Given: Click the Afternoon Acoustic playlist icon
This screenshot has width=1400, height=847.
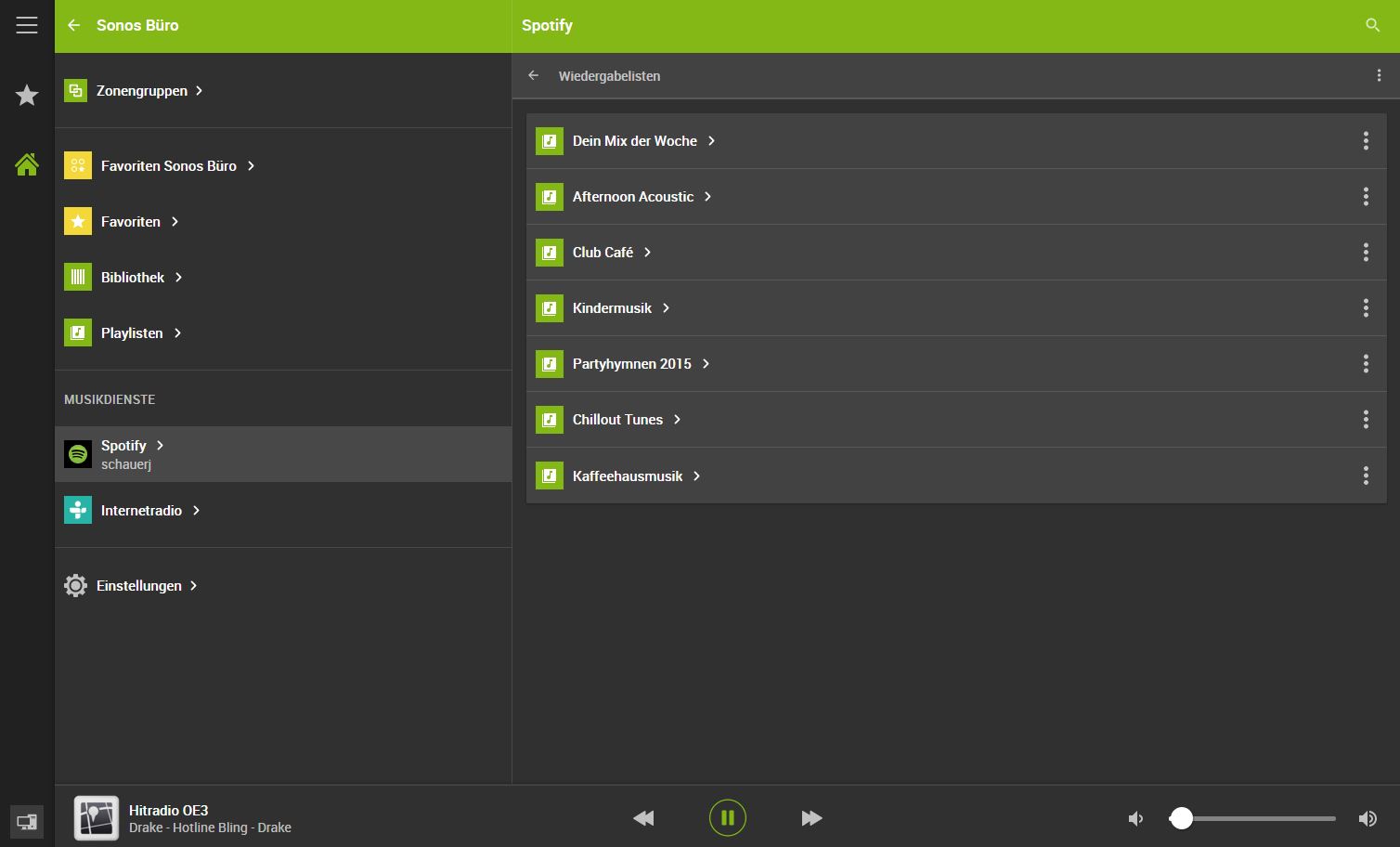Looking at the screenshot, I should [550, 197].
